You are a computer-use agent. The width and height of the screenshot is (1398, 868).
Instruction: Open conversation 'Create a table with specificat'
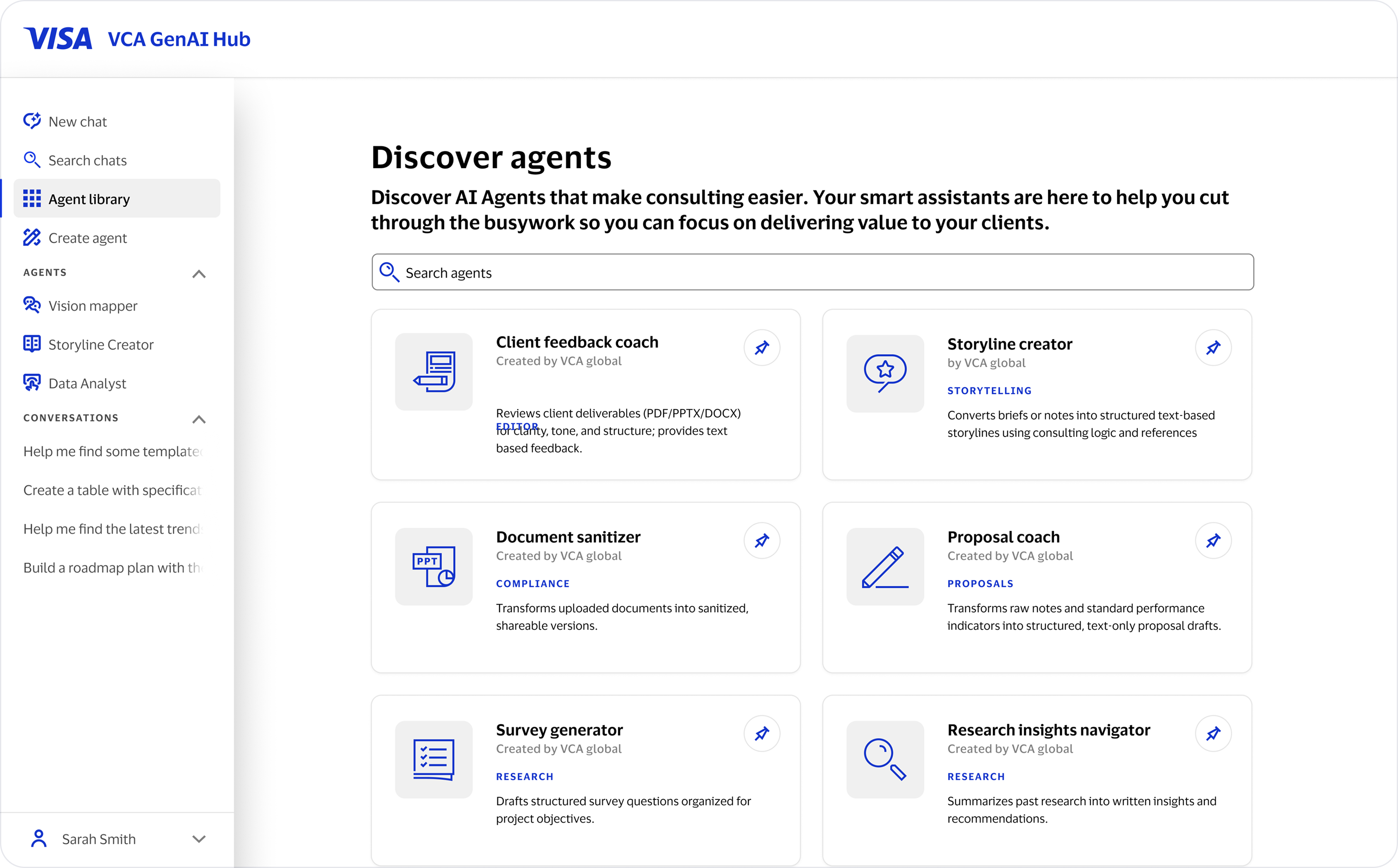[114, 490]
